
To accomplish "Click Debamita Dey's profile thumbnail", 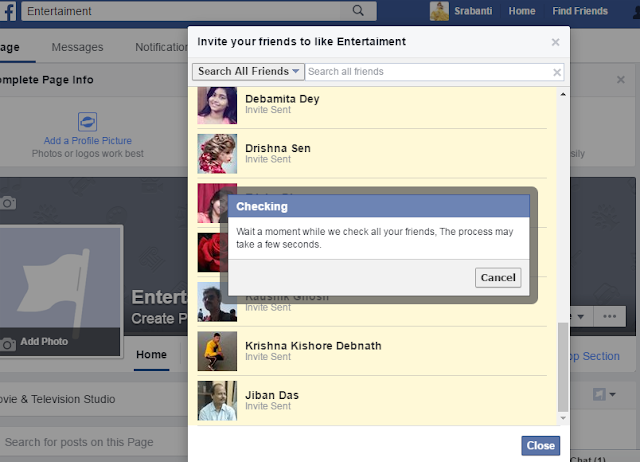I will click(x=217, y=105).
